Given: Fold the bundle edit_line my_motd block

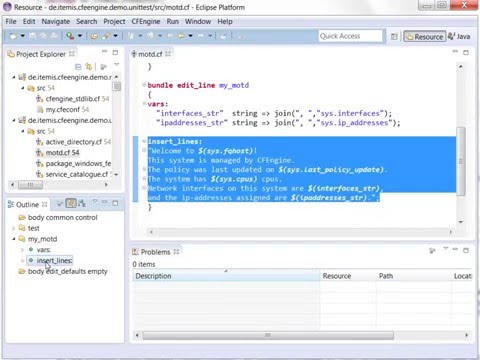Looking at the screenshot, I should [144, 85].
